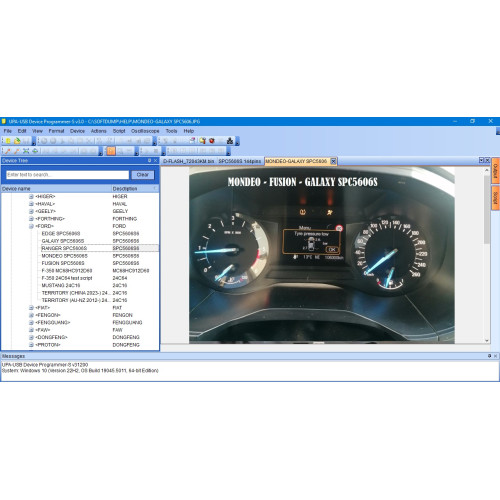Click the red bug toolbar icon
The width and height of the screenshot is (500, 500).
212,141
